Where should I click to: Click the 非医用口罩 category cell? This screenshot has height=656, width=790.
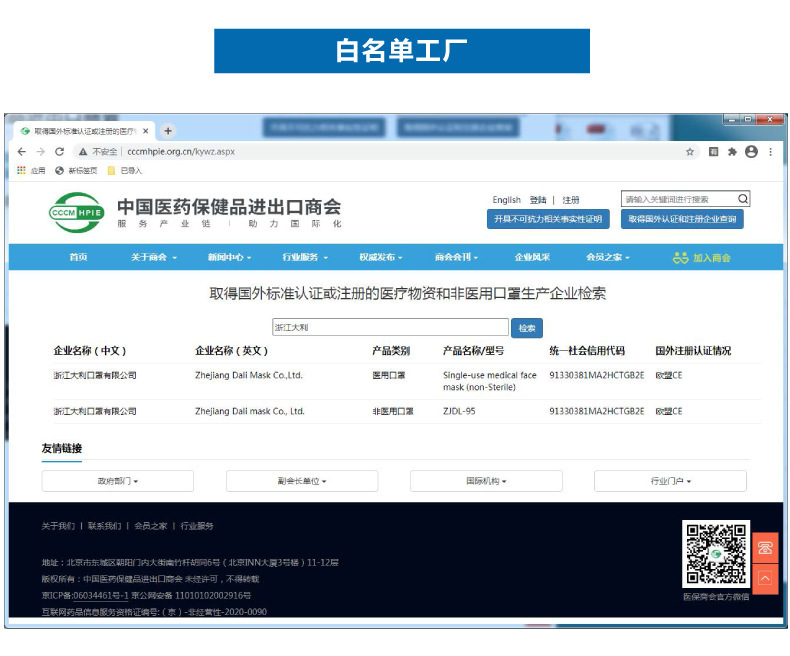coord(392,411)
